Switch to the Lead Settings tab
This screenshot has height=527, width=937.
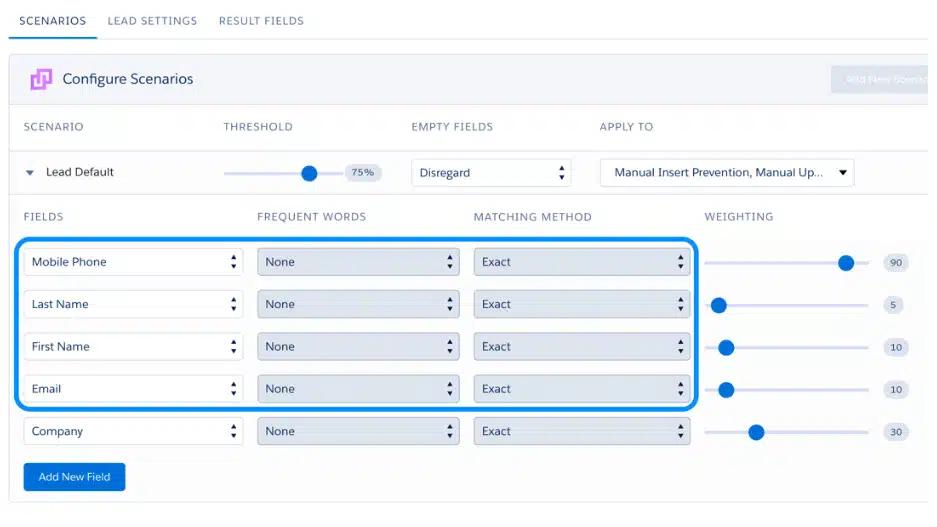[x=152, y=20]
